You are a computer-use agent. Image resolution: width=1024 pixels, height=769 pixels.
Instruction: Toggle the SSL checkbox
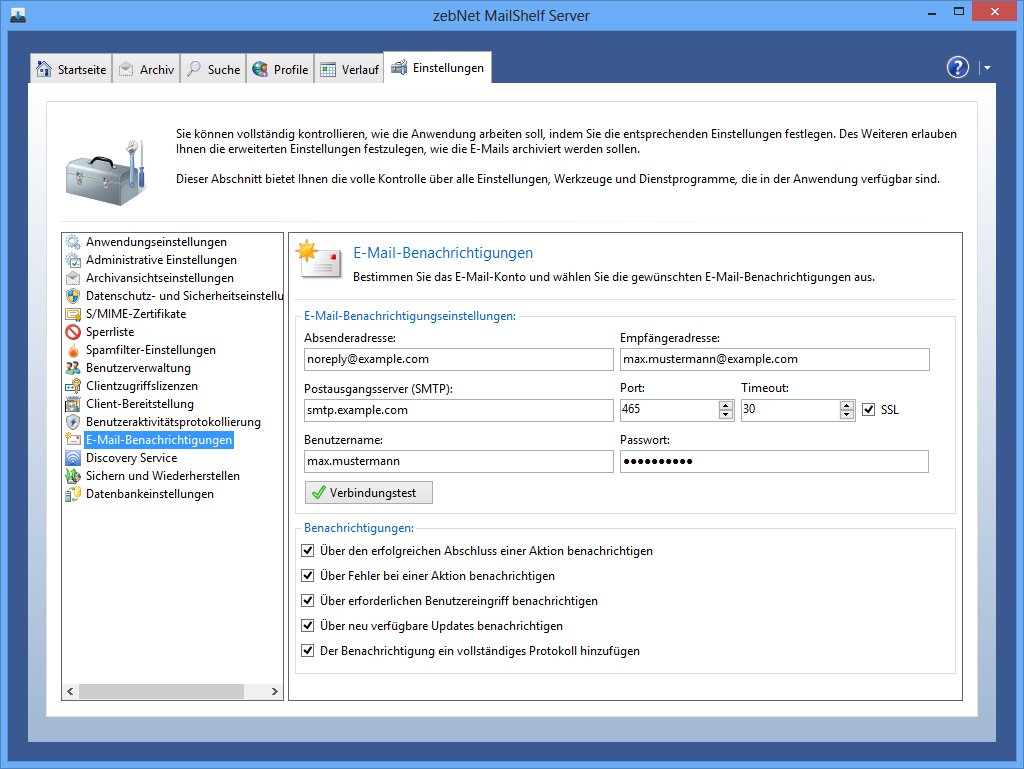pyautogui.click(x=869, y=410)
